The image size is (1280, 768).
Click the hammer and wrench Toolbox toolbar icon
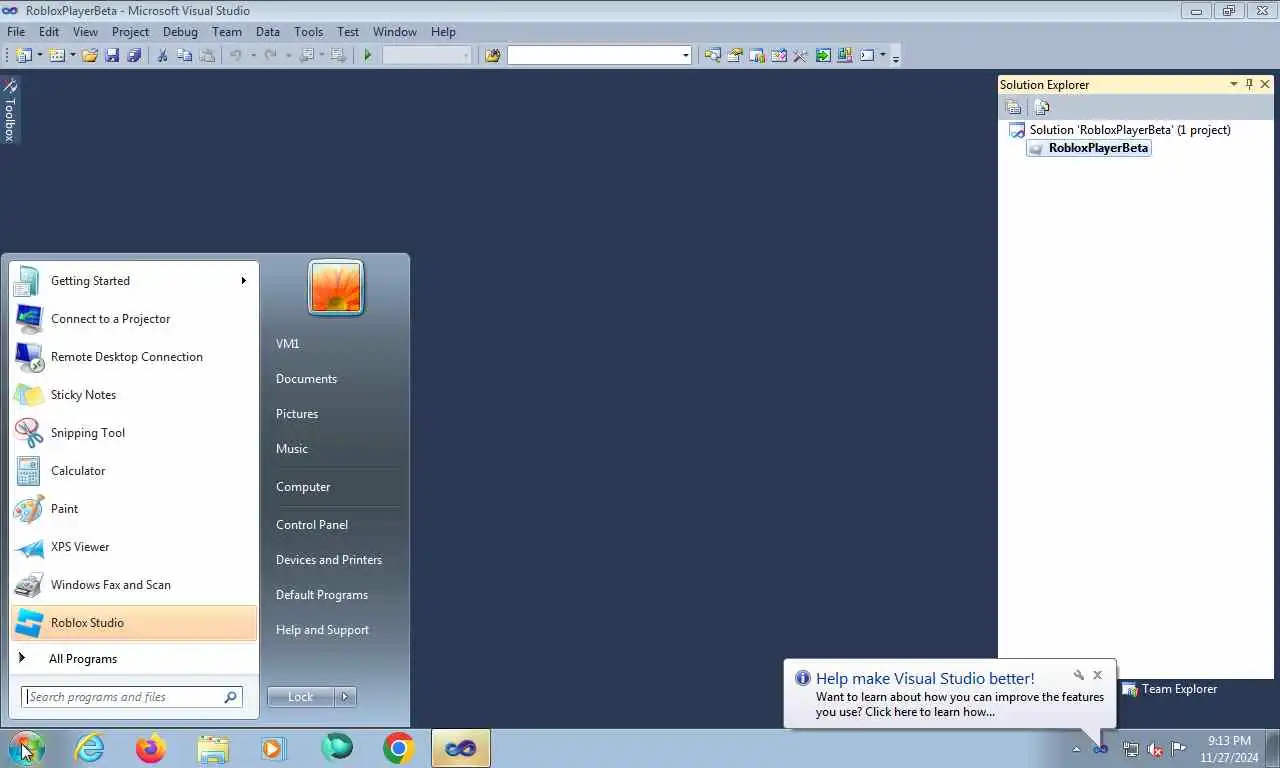point(800,56)
